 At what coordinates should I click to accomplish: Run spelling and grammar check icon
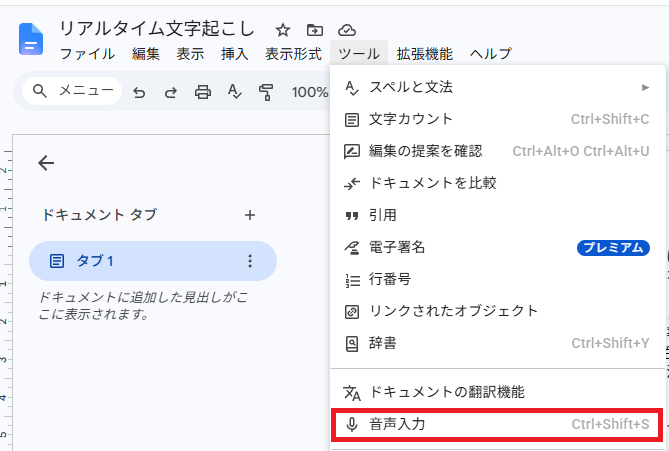(x=234, y=92)
